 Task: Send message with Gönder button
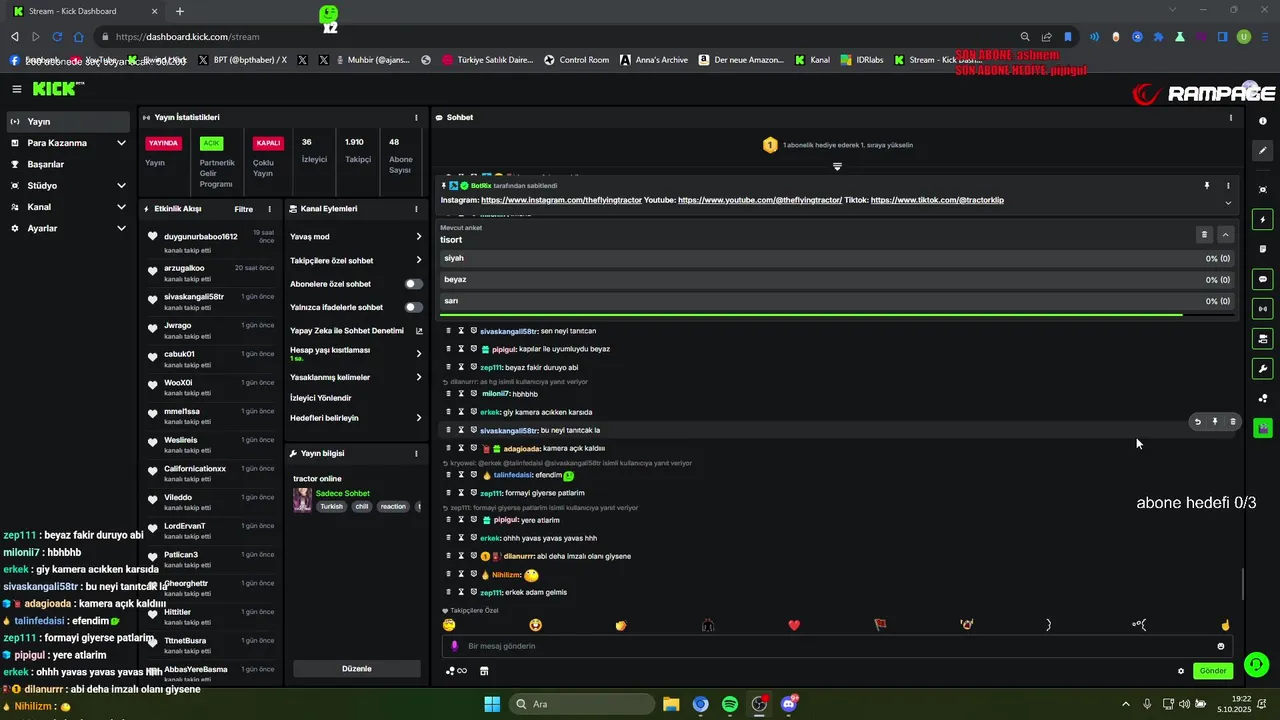1213,671
